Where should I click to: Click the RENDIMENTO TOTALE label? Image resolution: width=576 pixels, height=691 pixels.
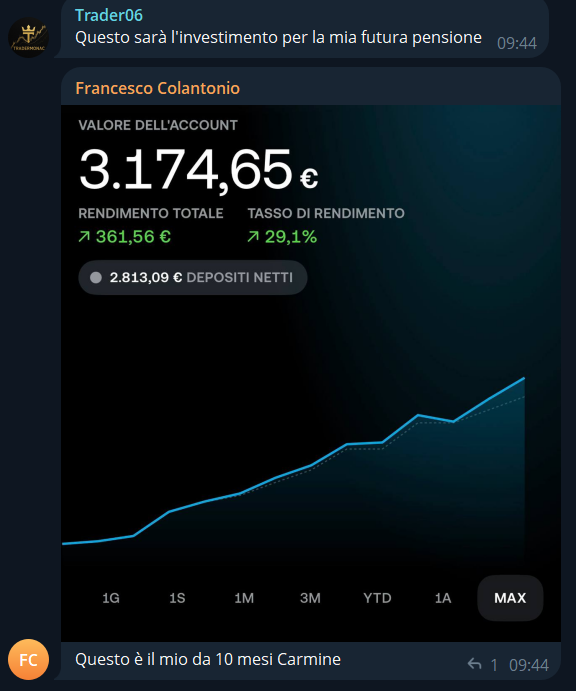(x=151, y=213)
